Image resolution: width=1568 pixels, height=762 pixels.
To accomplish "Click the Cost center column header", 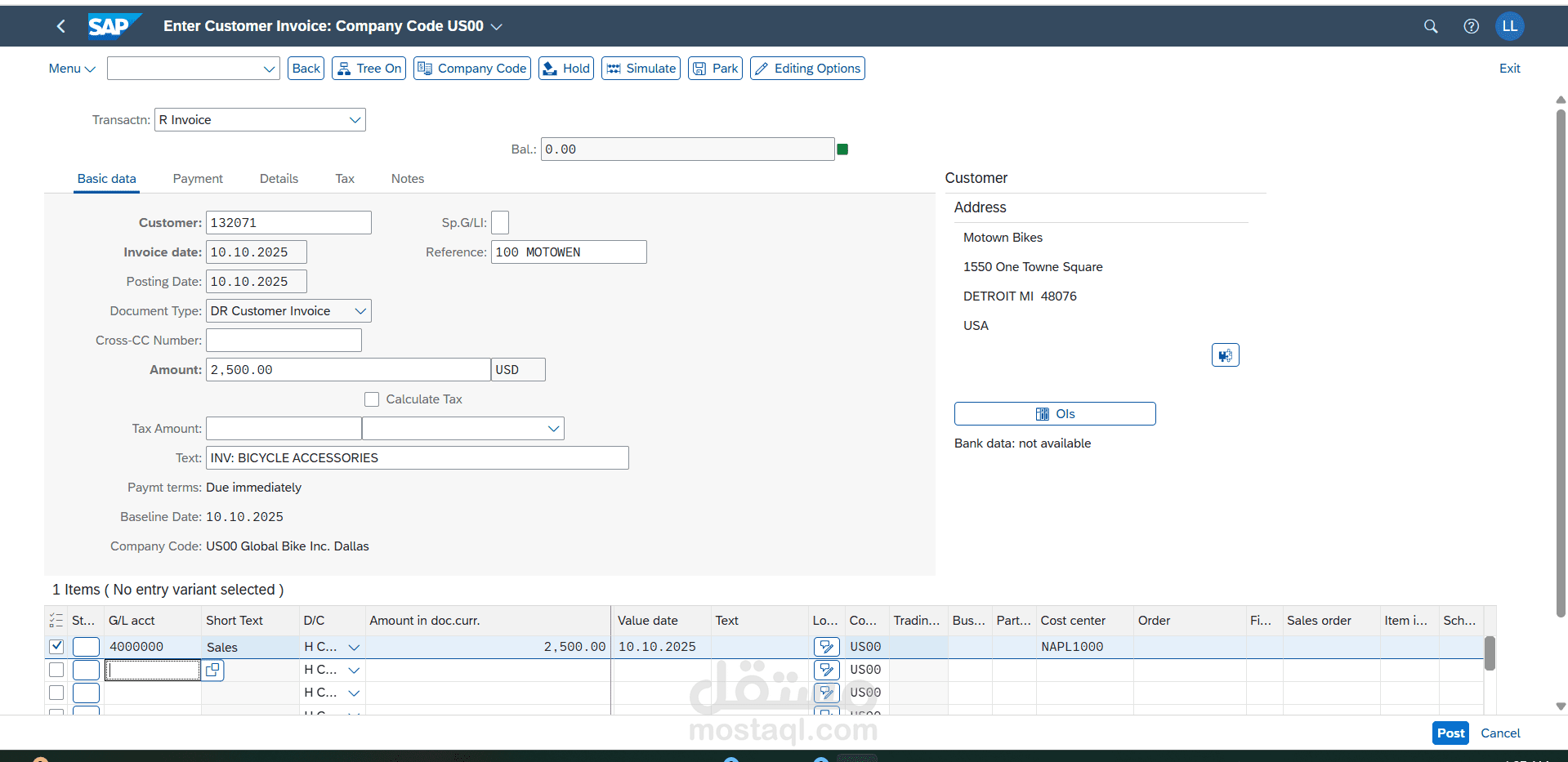I will tap(1084, 621).
